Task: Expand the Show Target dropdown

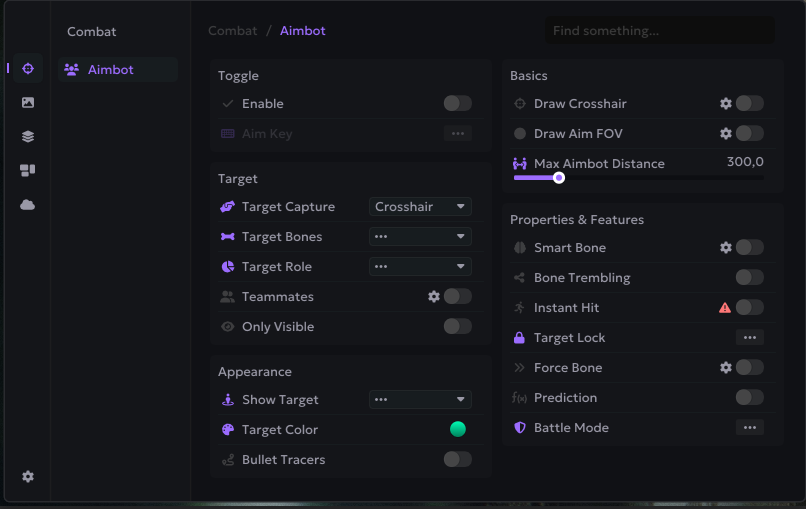Action: (x=420, y=400)
